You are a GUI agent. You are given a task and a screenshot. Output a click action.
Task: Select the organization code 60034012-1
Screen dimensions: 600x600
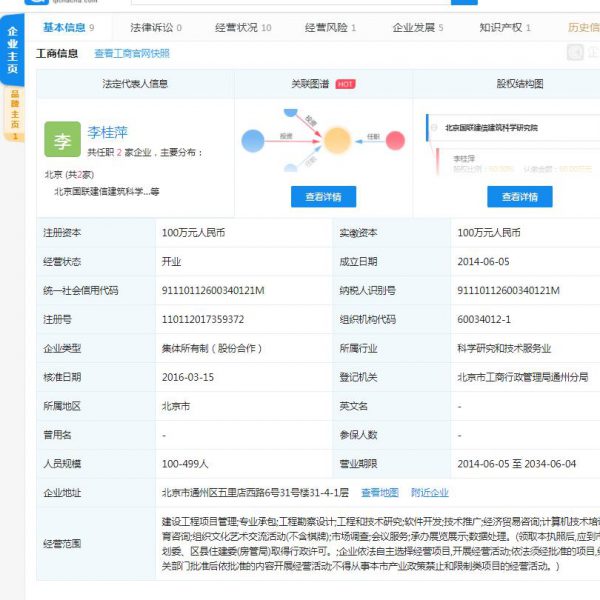point(484,320)
